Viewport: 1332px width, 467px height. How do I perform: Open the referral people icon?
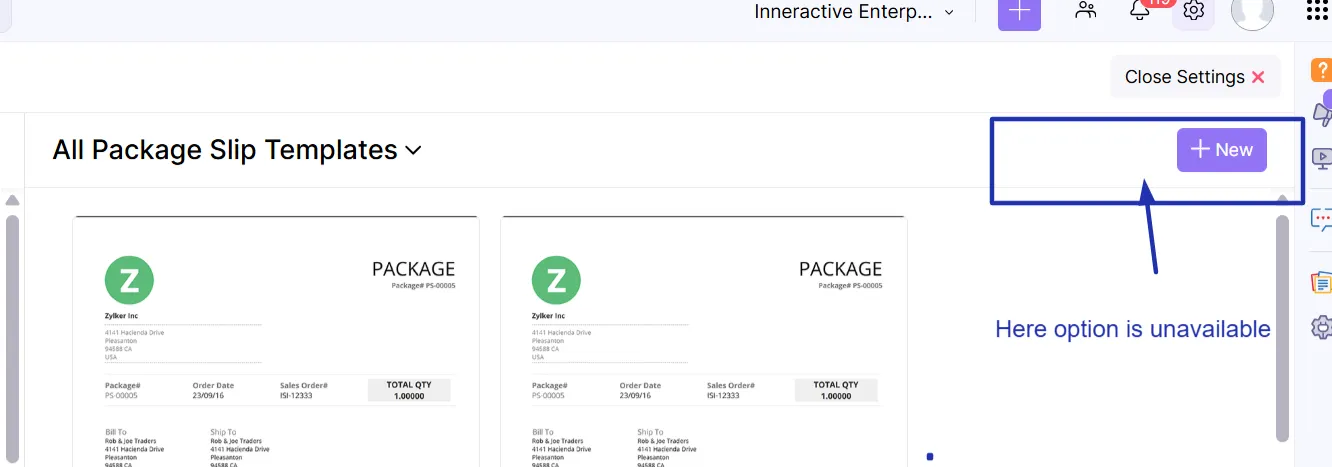(x=1085, y=11)
